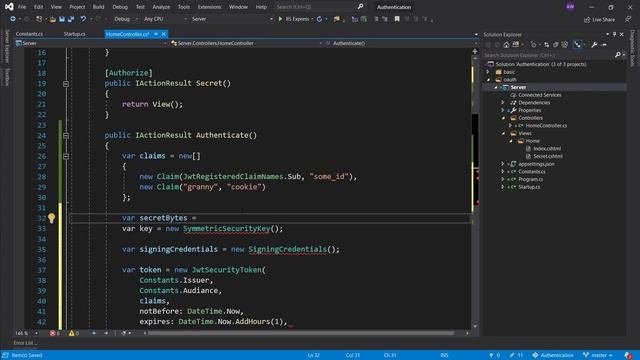This screenshot has width=640, height=360.
Task: Click the browser Refresh icon in toolbar
Action: tap(319, 19)
